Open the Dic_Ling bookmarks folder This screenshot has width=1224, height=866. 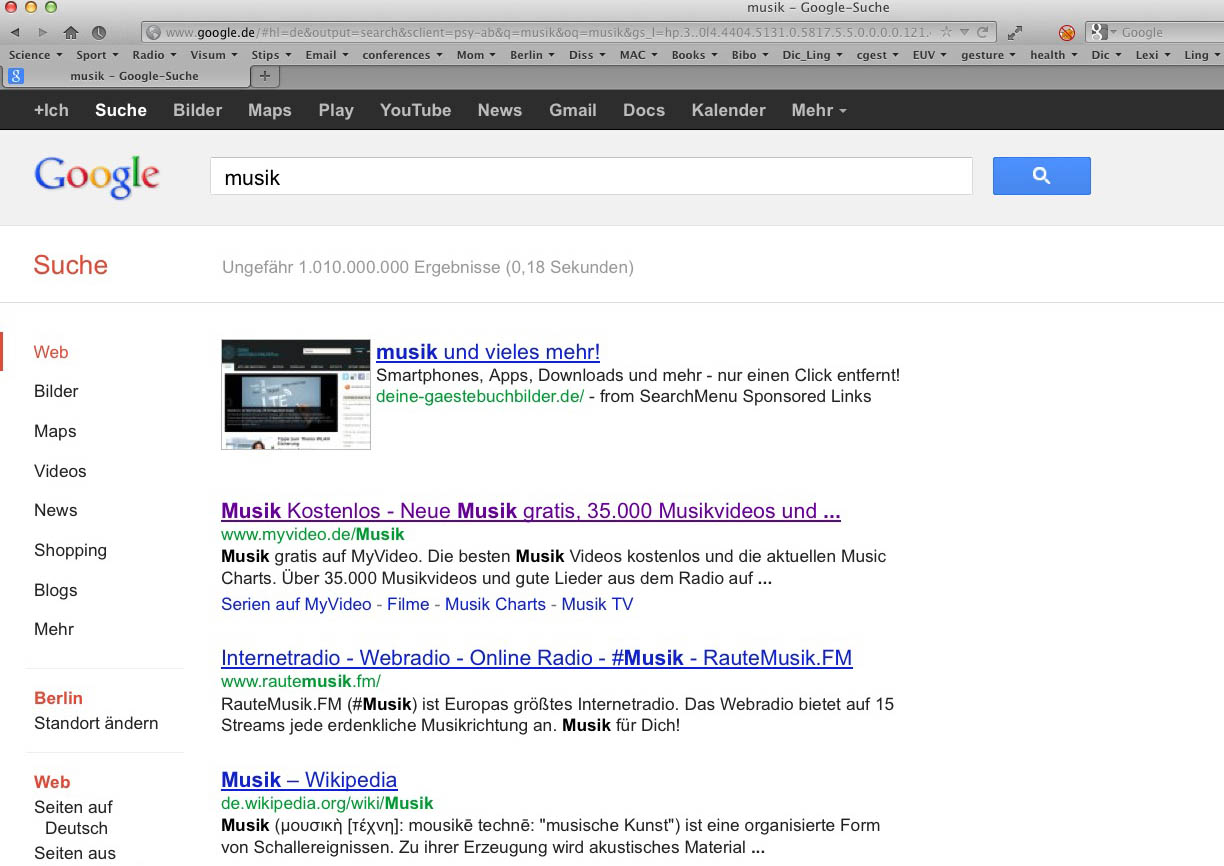[x=812, y=55]
